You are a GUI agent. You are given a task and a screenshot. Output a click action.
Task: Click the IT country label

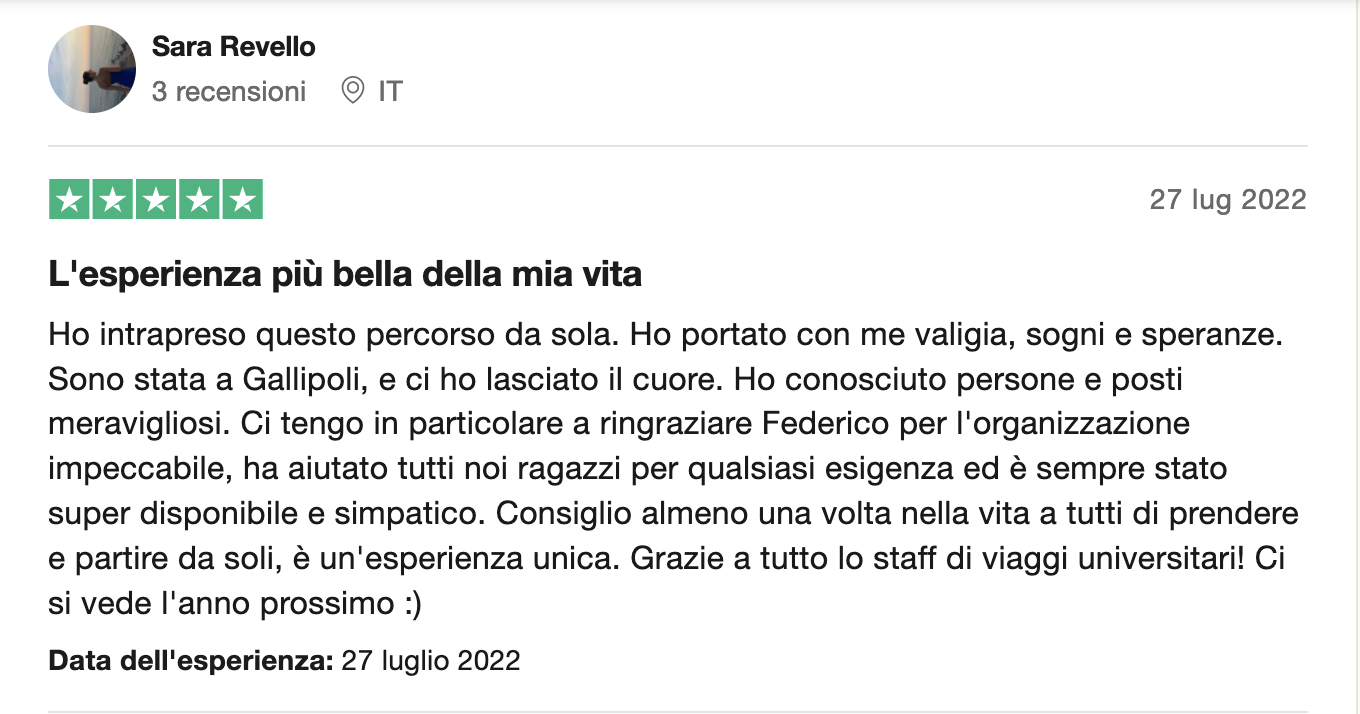pos(390,91)
